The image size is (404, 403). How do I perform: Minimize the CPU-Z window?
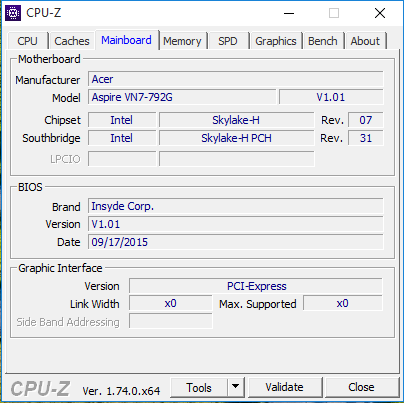click(289, 13)
